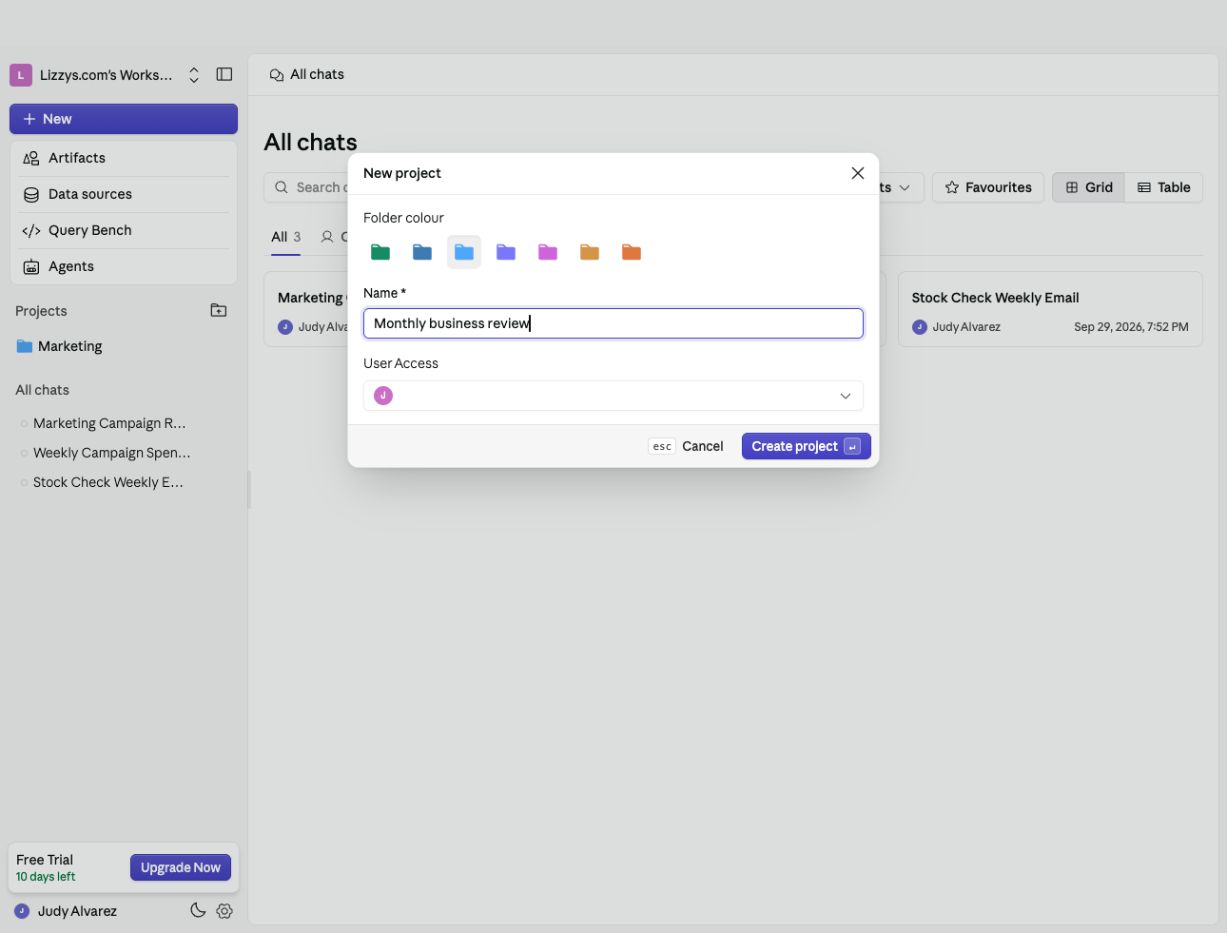Open the Stock Check Weekly Email card
This screenshot has height=933, width=1227.
click(1050, 309)
